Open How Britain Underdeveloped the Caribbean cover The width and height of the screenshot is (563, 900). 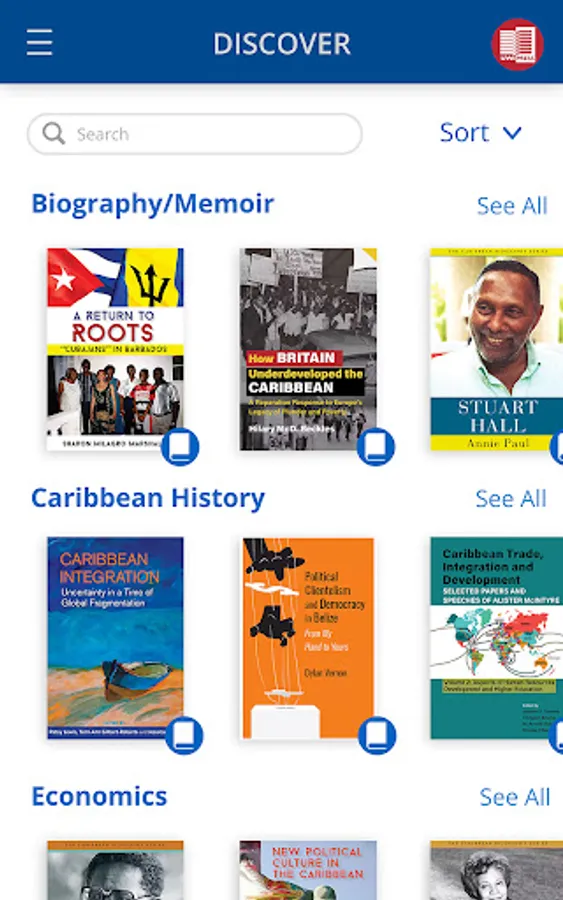(x=308, y=349)
